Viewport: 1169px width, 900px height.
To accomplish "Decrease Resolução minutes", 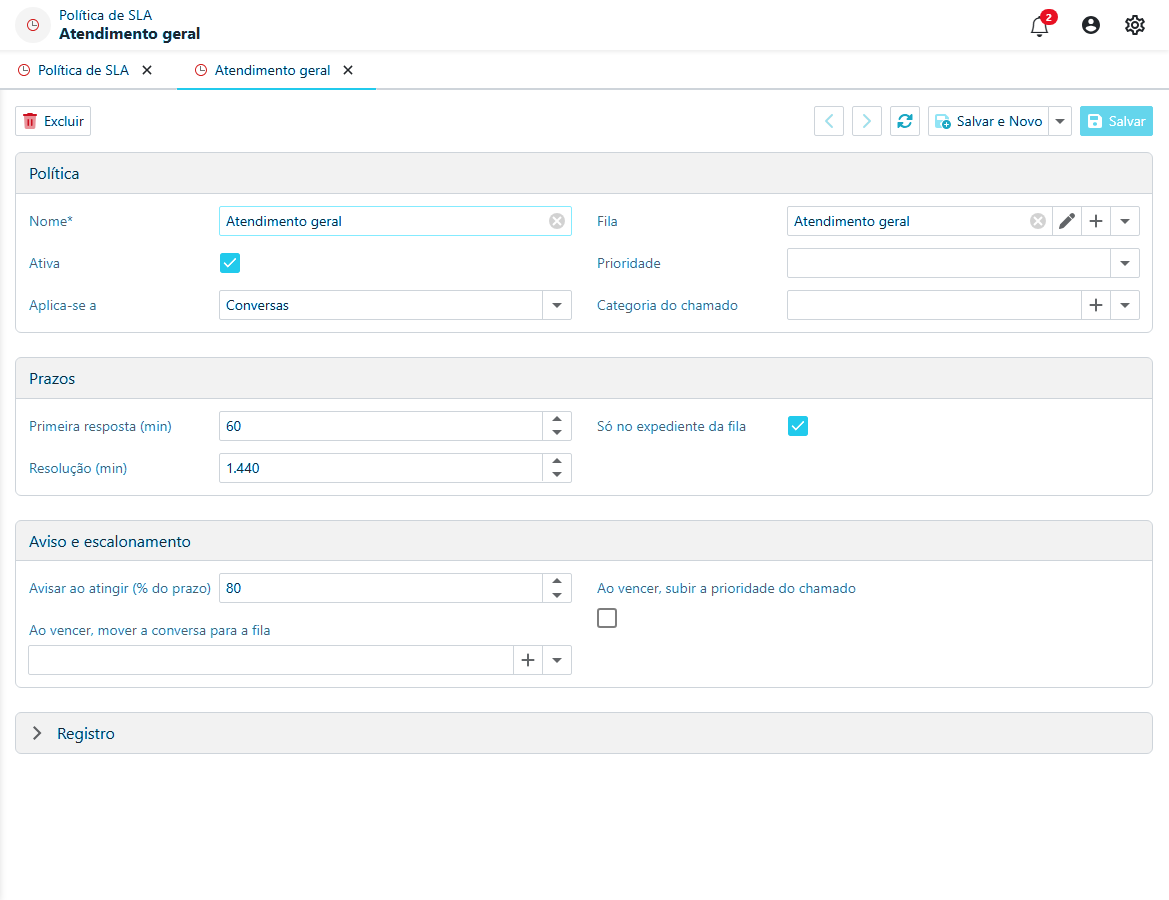I will (x=557, y=475).
